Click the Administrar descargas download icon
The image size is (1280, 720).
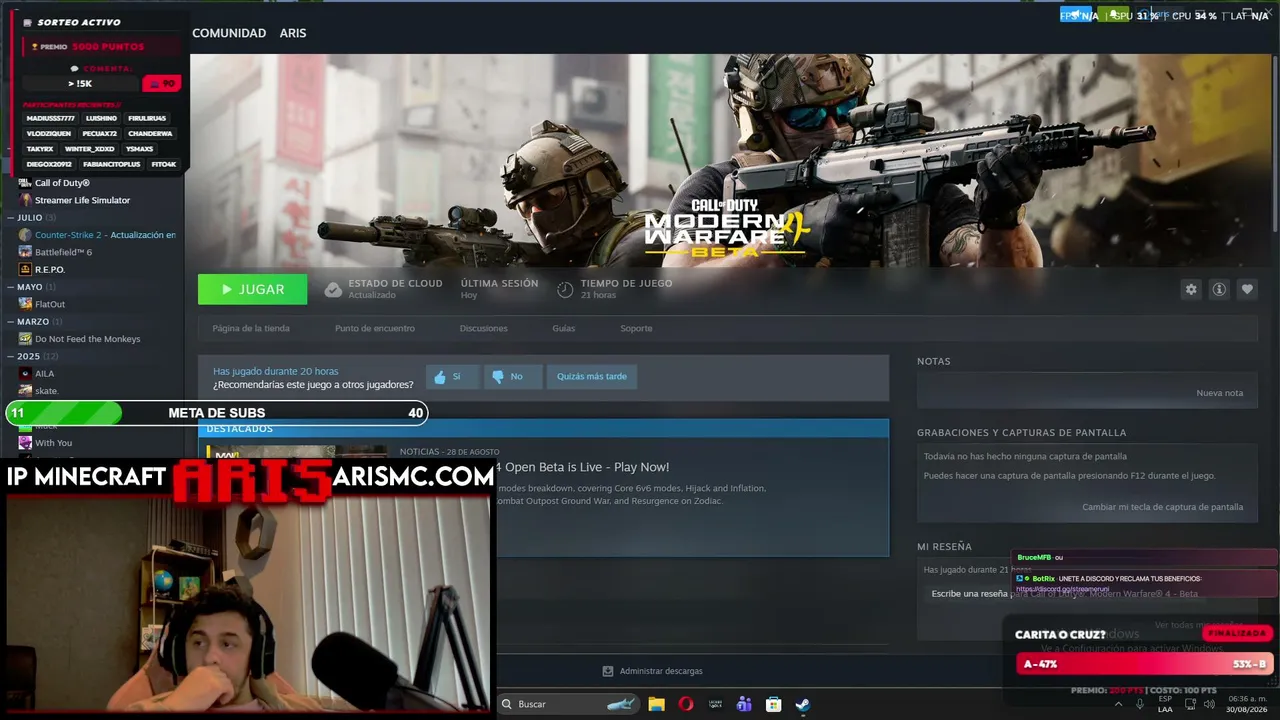coord(607,671)
